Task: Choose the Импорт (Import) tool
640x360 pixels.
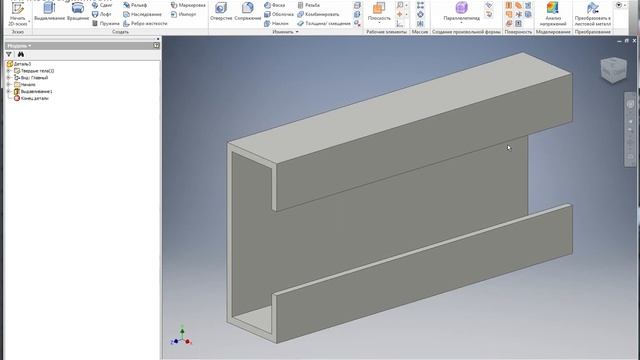Action: [x=183, y=14]
